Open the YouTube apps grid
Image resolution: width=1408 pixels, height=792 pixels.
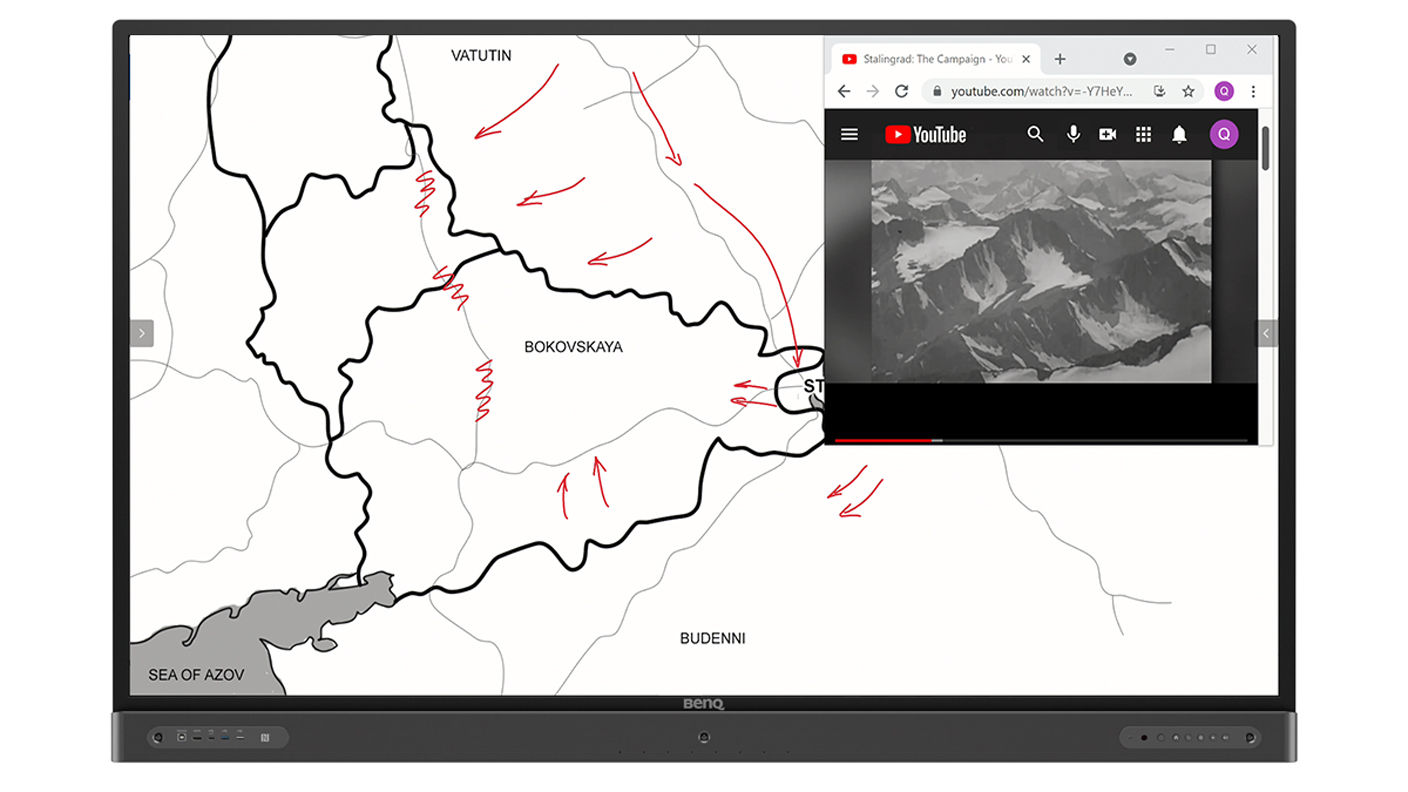pos(1143,134)
